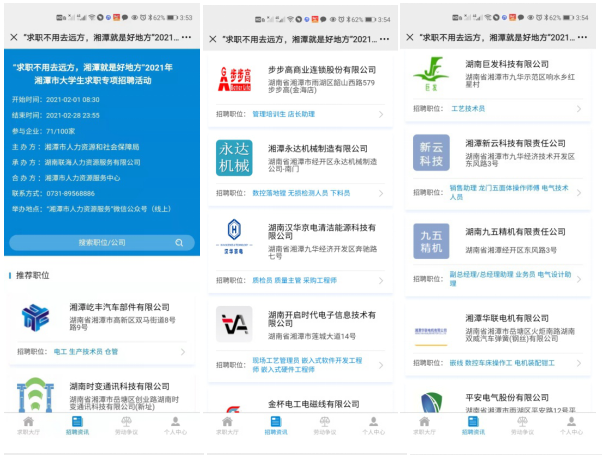Open company 湖南九五精机有限责任公司
The height and width of the screenshot is (455, 602).
[516, 232]
